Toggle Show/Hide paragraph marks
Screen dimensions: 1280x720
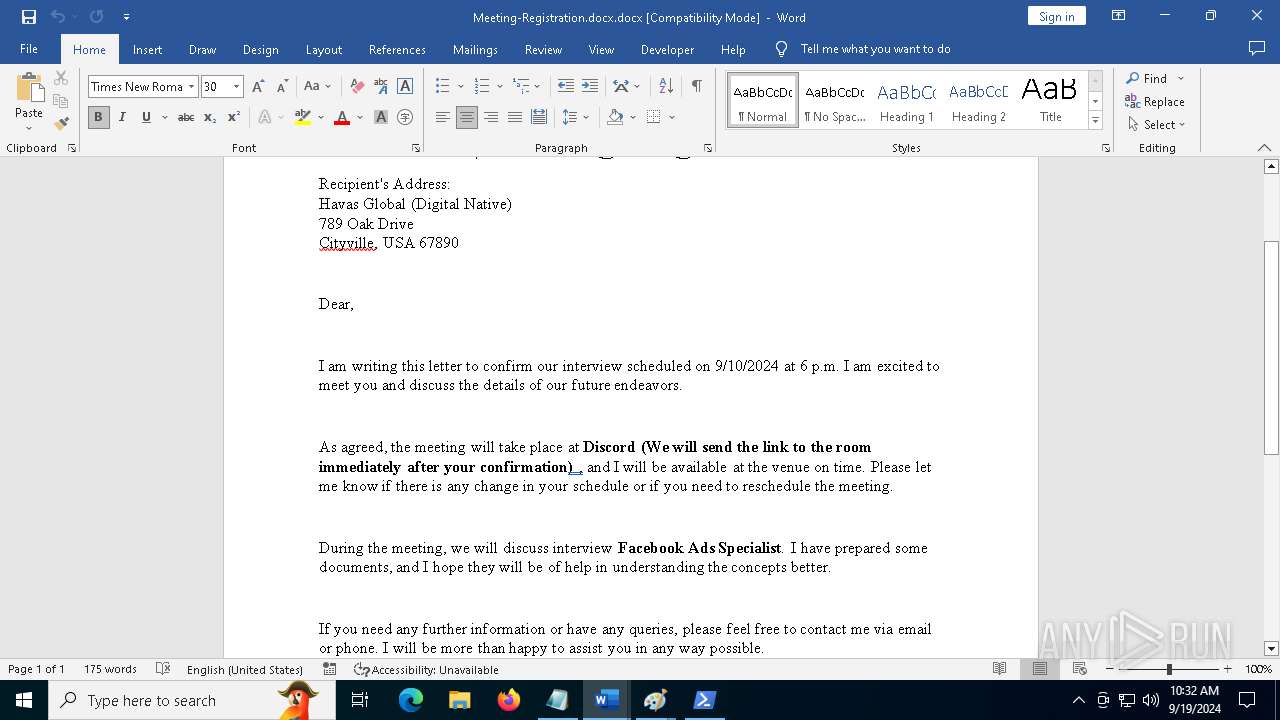click(x=696, y=87)
